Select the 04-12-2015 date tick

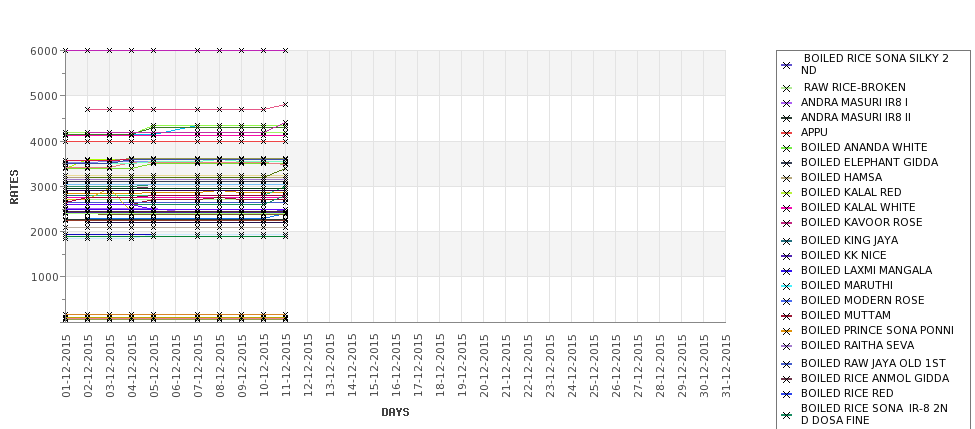click(x=132, y=366)
